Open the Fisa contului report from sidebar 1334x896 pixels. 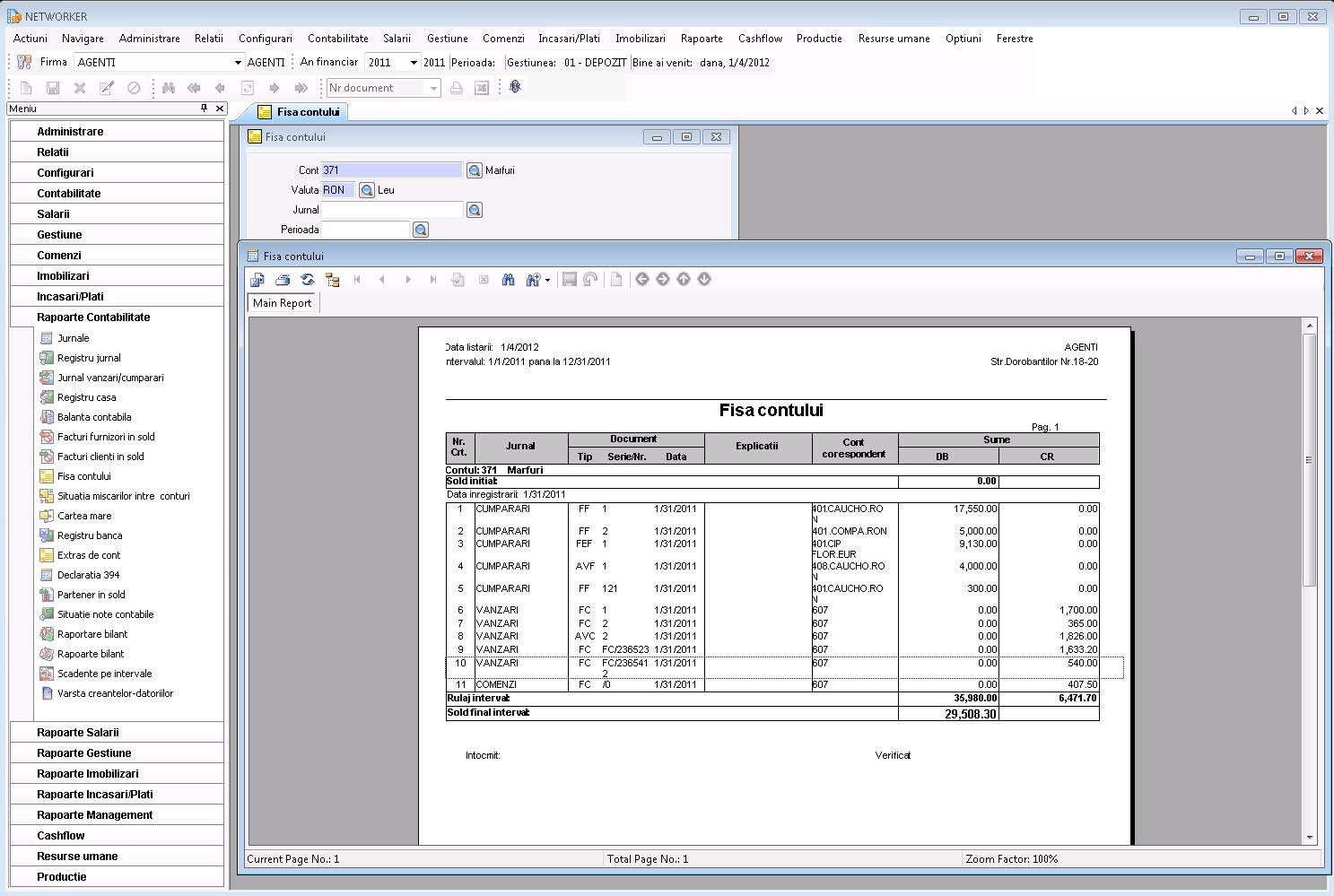(85, 476)
